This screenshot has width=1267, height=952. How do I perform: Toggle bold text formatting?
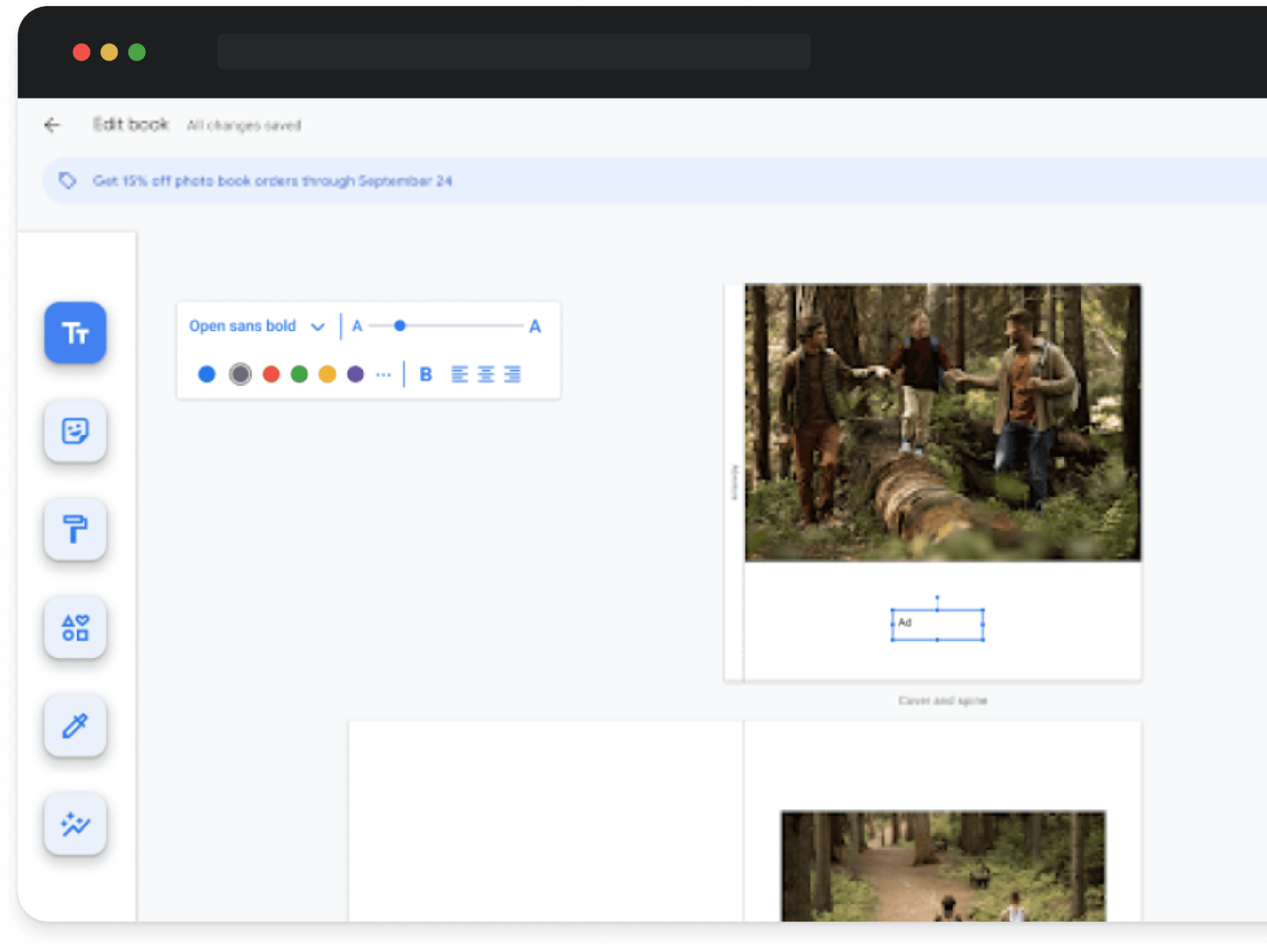tap(426, 374)
